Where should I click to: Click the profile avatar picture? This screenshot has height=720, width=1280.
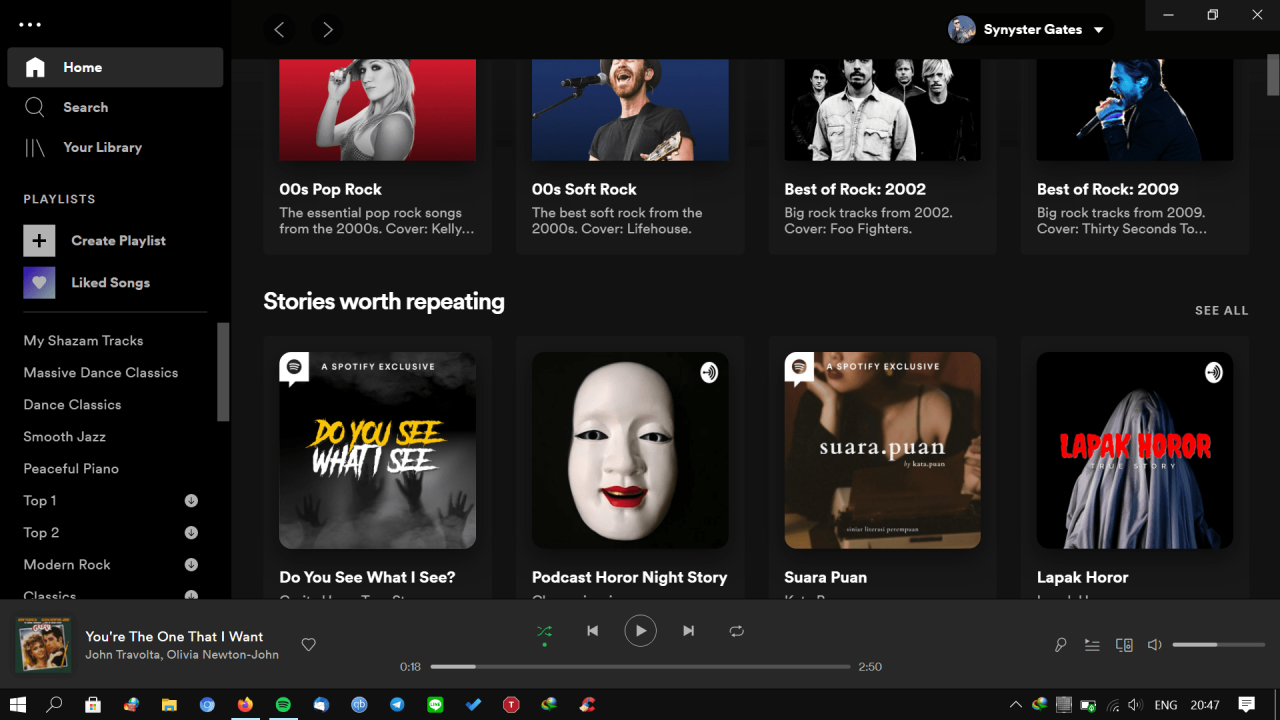(962, 29)
